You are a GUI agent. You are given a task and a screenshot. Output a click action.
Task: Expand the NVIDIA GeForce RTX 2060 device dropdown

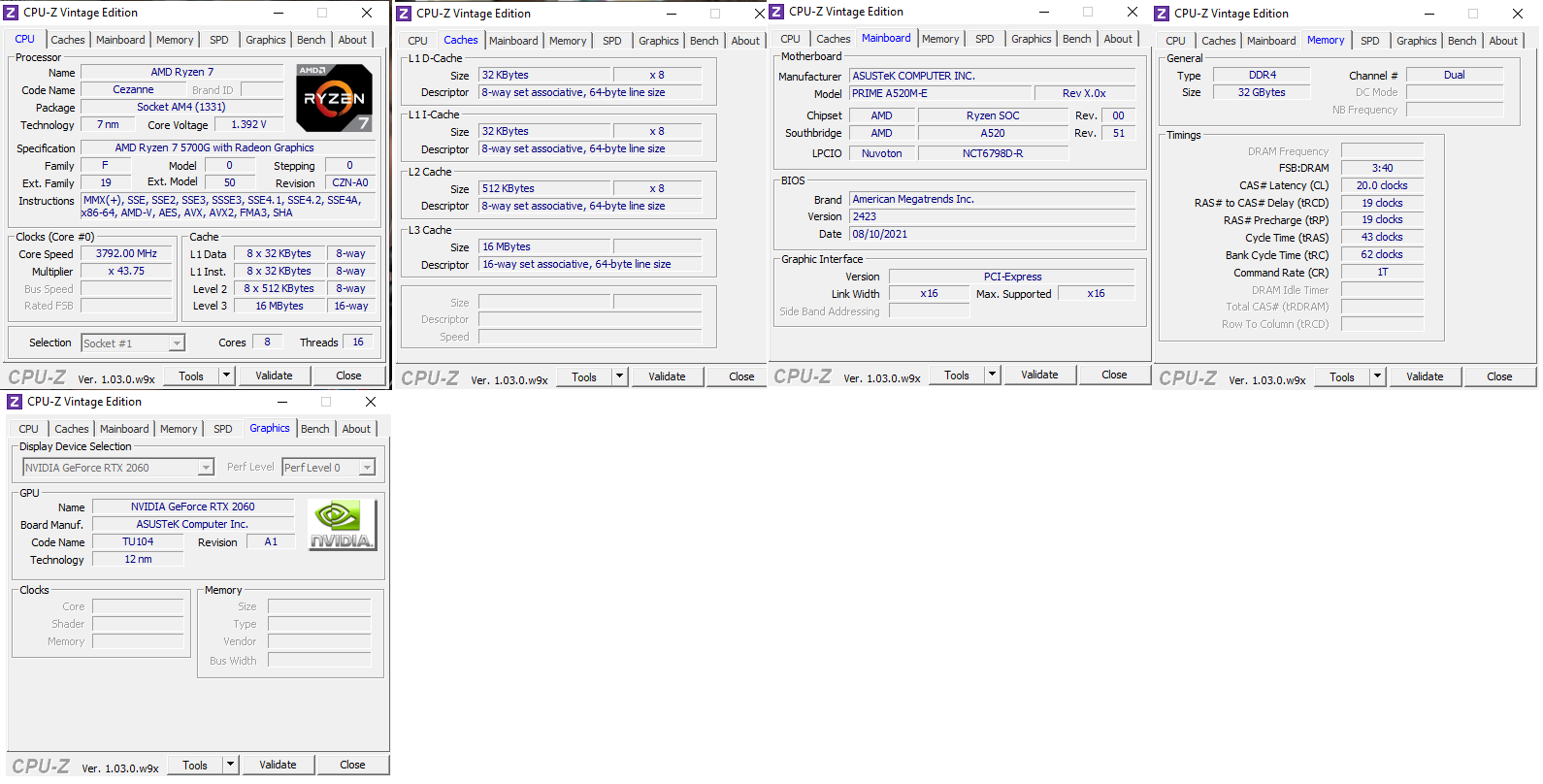[206, 468]
